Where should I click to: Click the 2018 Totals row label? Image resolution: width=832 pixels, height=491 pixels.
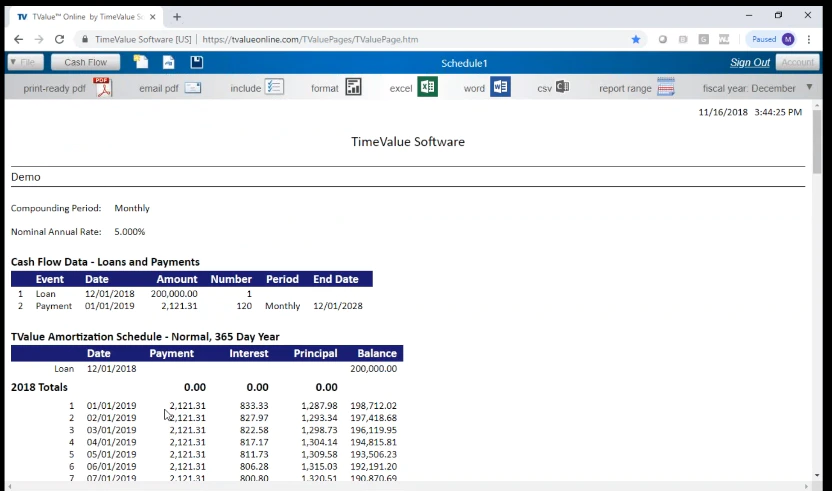point(39,387)
